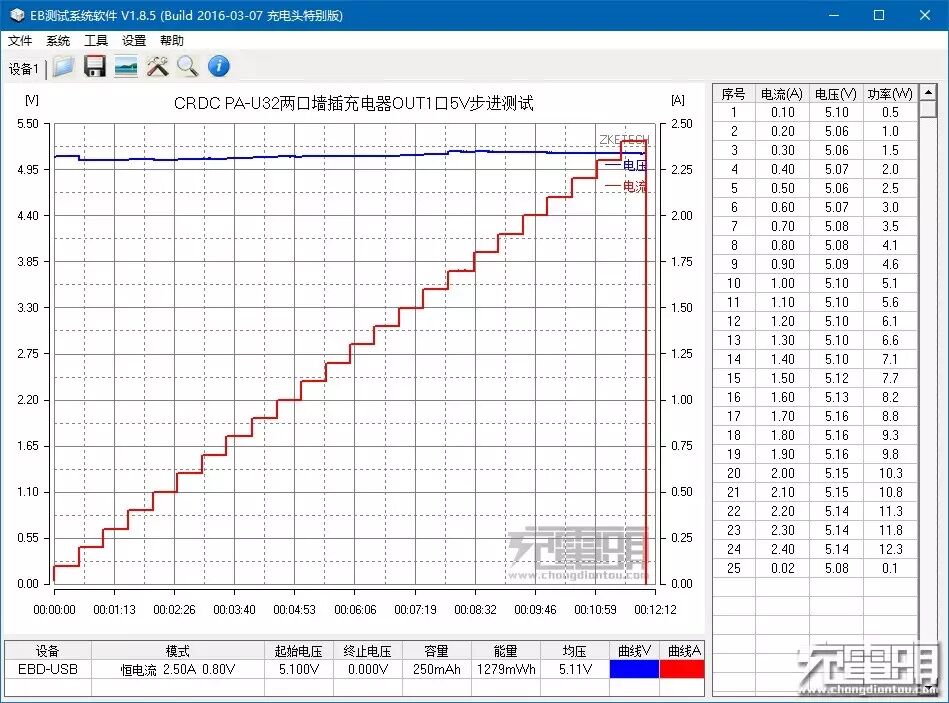The image size is (949, 703).
Task: Click the 模式 header in bottom table
Action: (x=178, y=651)
